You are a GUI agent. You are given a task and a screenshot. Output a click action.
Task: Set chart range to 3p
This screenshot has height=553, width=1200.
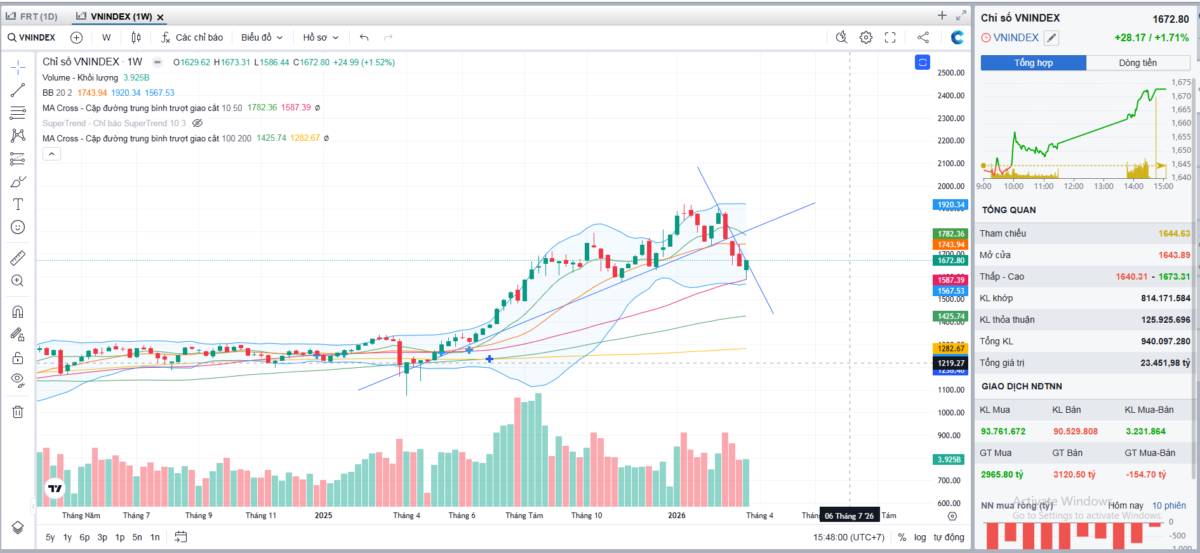[102, 537]
